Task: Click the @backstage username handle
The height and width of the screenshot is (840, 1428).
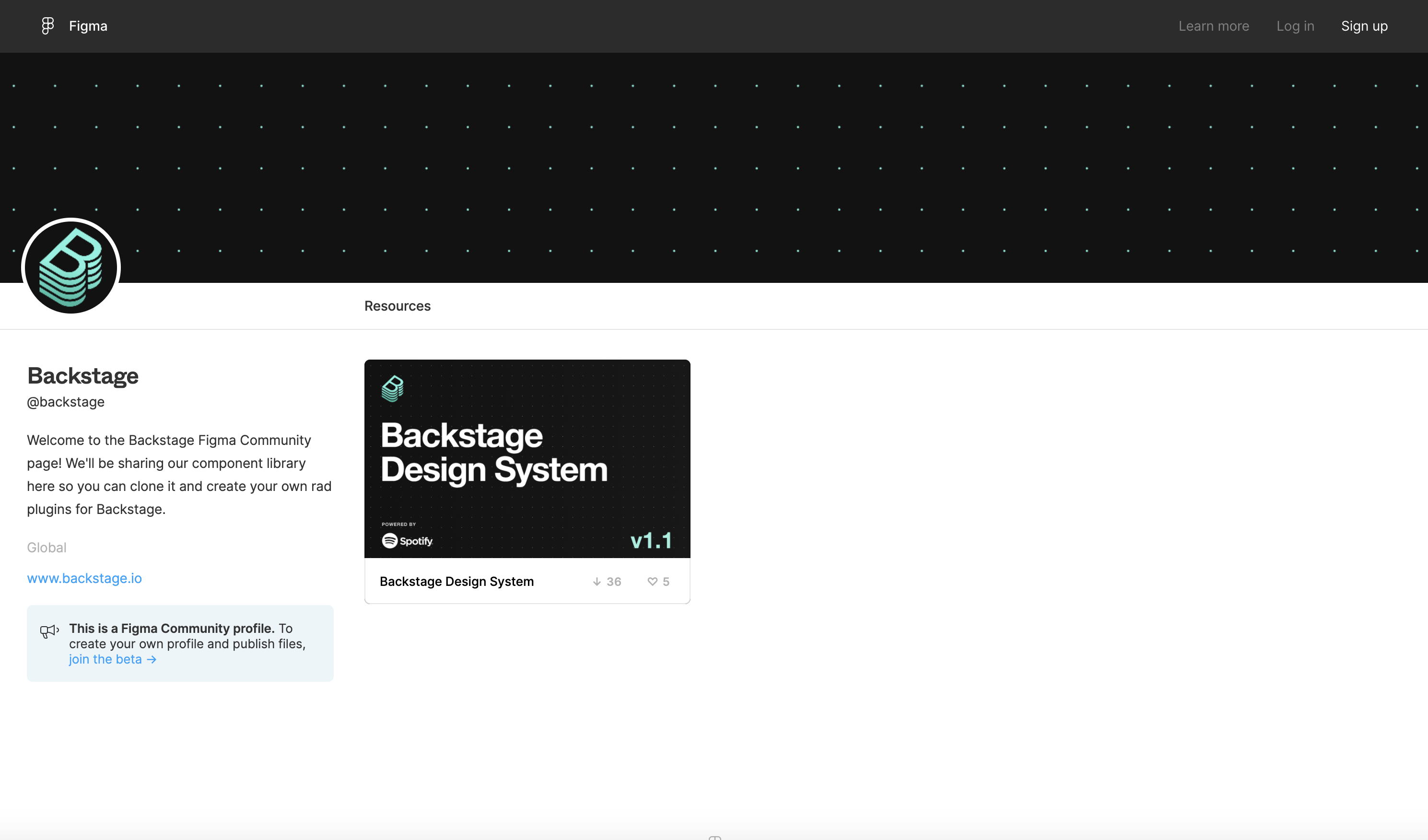Action: click(66, 402)
